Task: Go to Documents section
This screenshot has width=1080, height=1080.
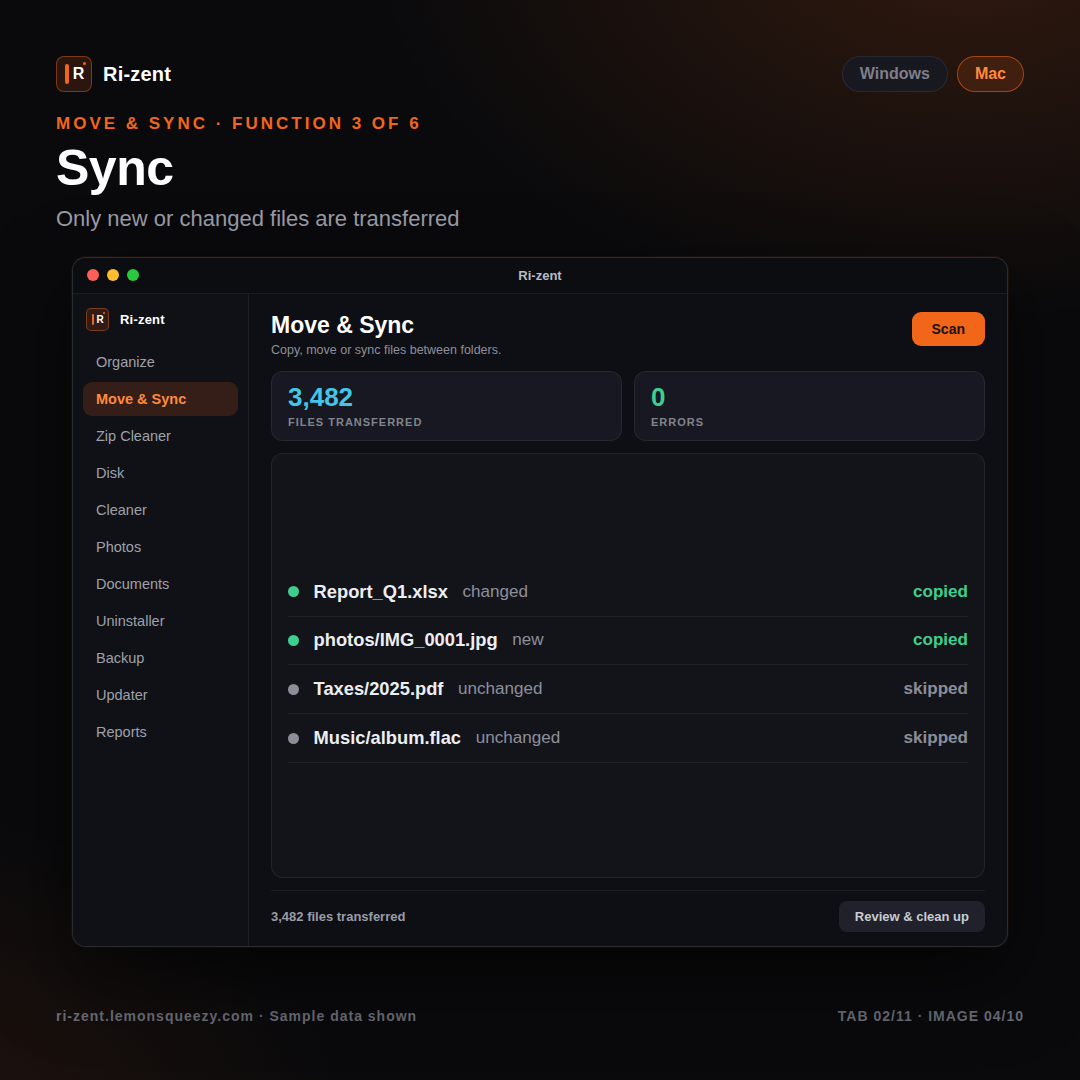Action: [x=160, y=584]
